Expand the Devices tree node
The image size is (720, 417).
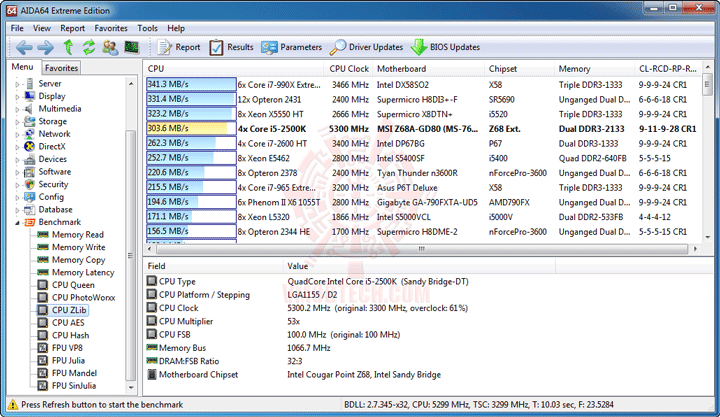[x=17, y=160]
